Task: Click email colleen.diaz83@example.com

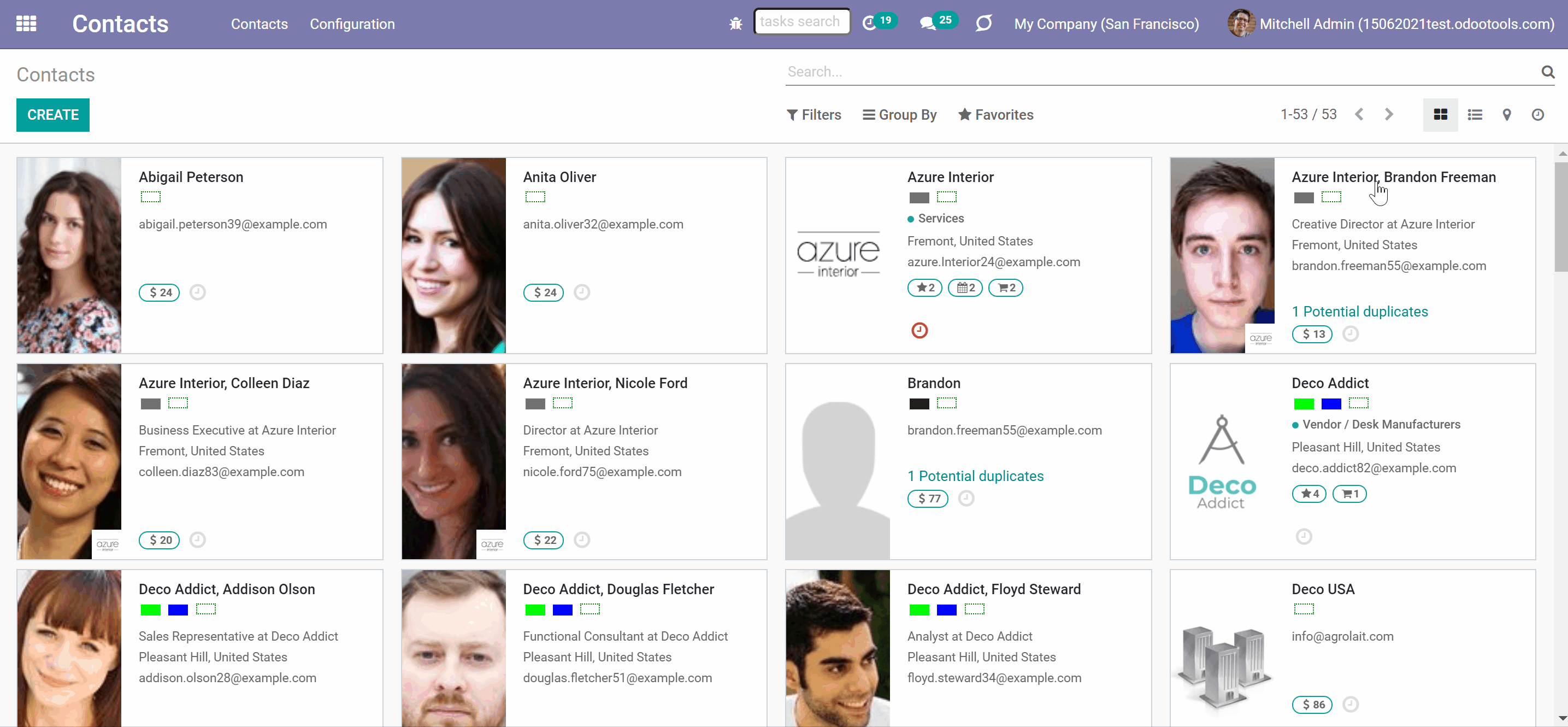Action: pyautogui.click(x=221, y=471)
